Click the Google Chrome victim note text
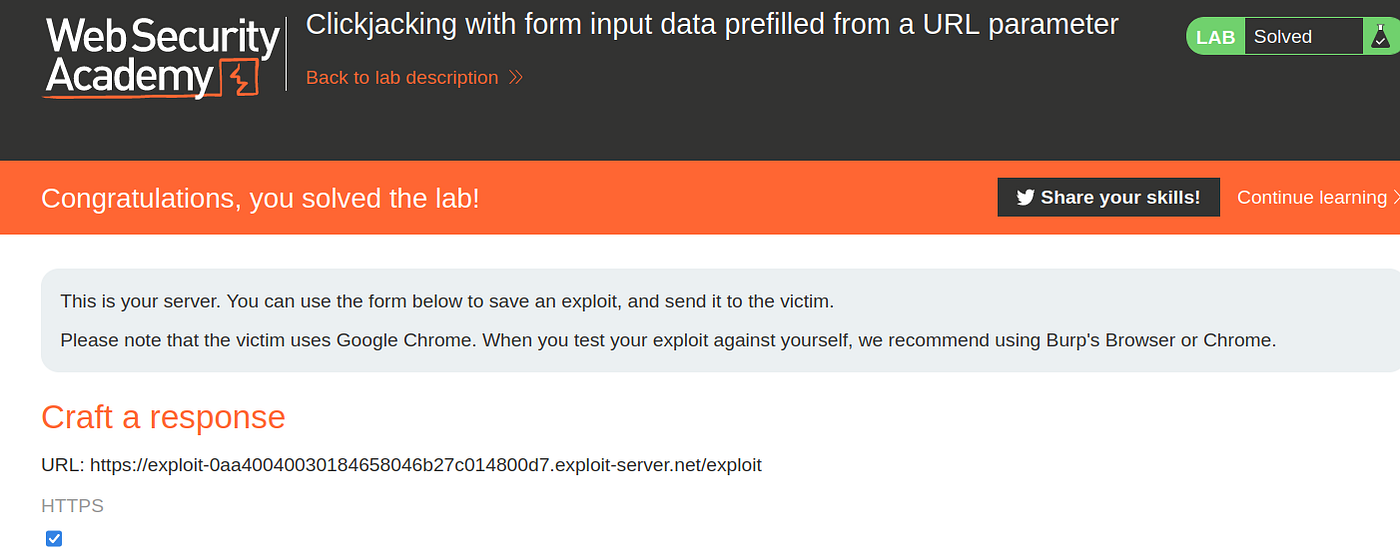 point(667,340)
